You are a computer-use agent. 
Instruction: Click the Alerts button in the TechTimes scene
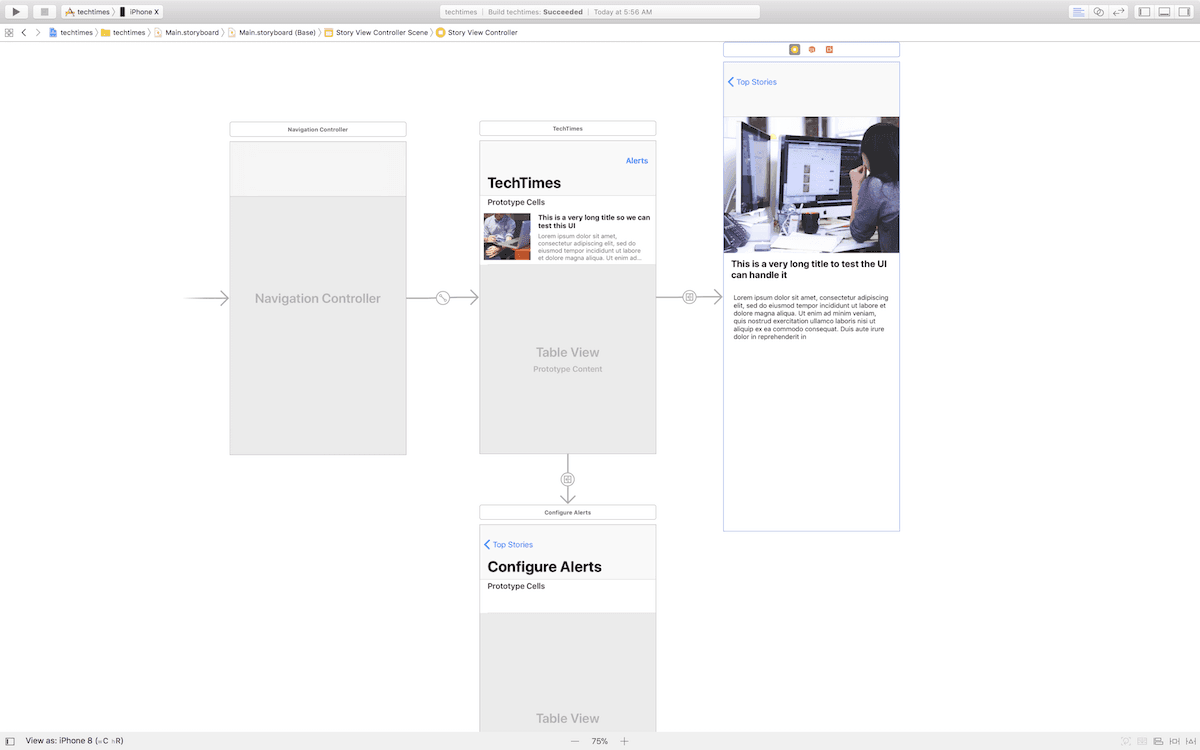tap(637, 160)
